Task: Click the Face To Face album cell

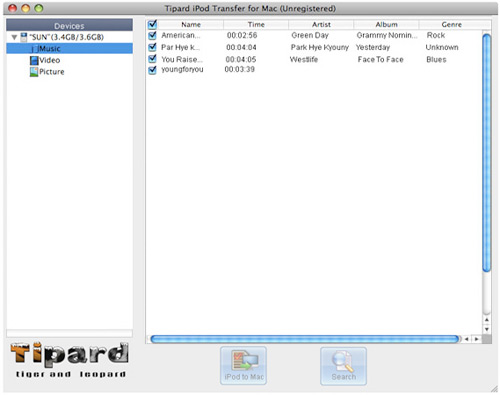Action: pos(380,59)
